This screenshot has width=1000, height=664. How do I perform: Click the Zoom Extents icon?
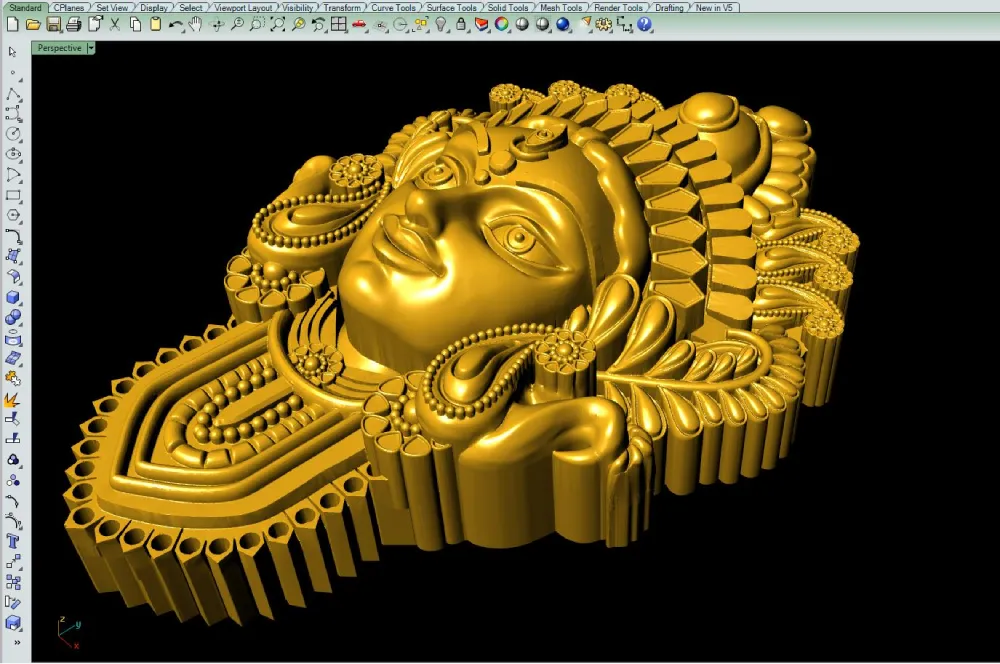pos(277,25)
